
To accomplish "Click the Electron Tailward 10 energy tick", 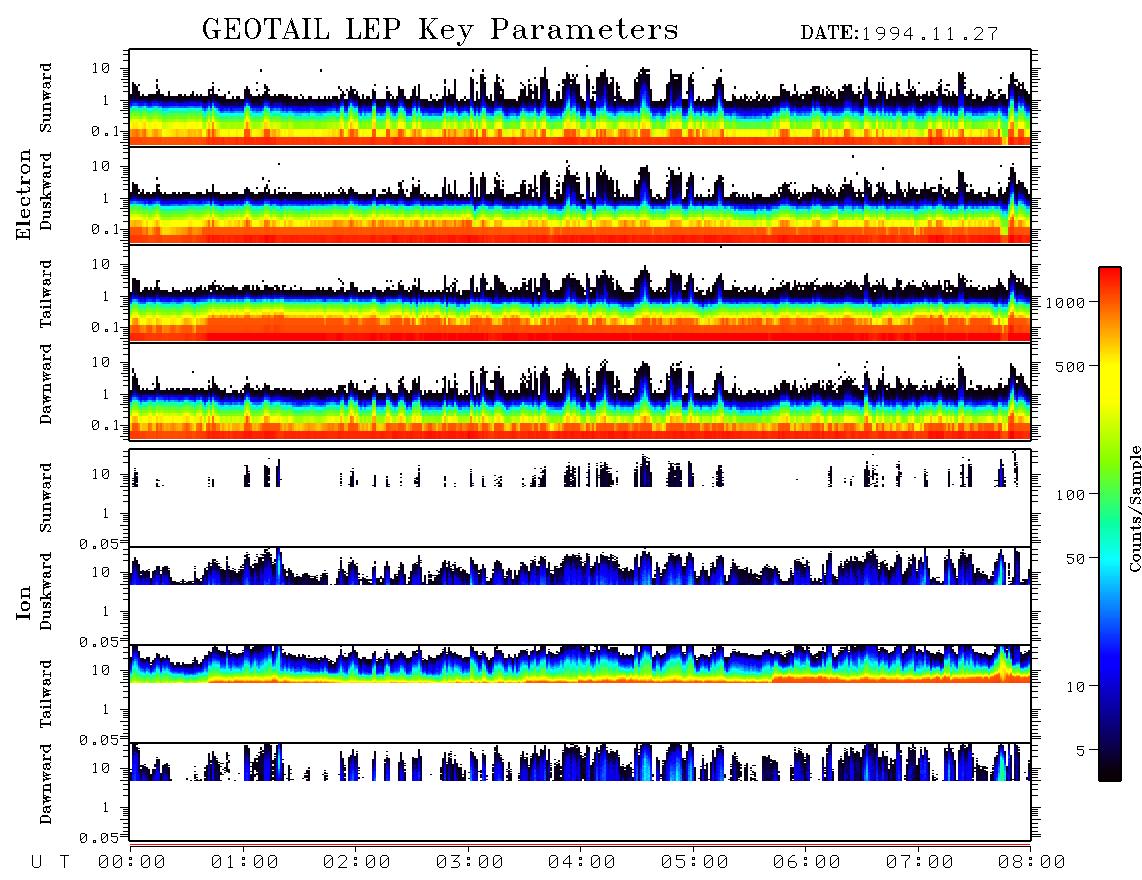I will click(101, 264).
